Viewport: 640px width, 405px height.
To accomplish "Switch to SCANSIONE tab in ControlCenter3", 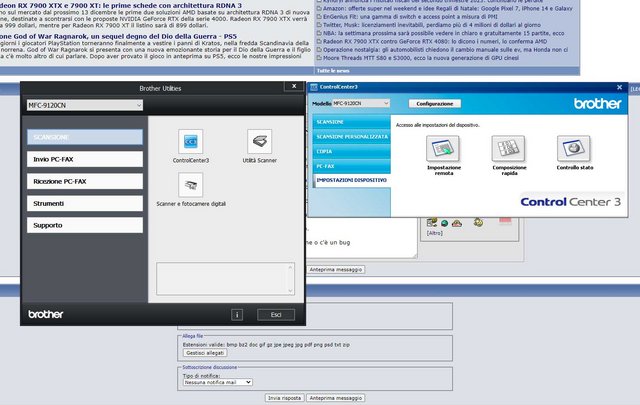I will (x=351, y=122).
